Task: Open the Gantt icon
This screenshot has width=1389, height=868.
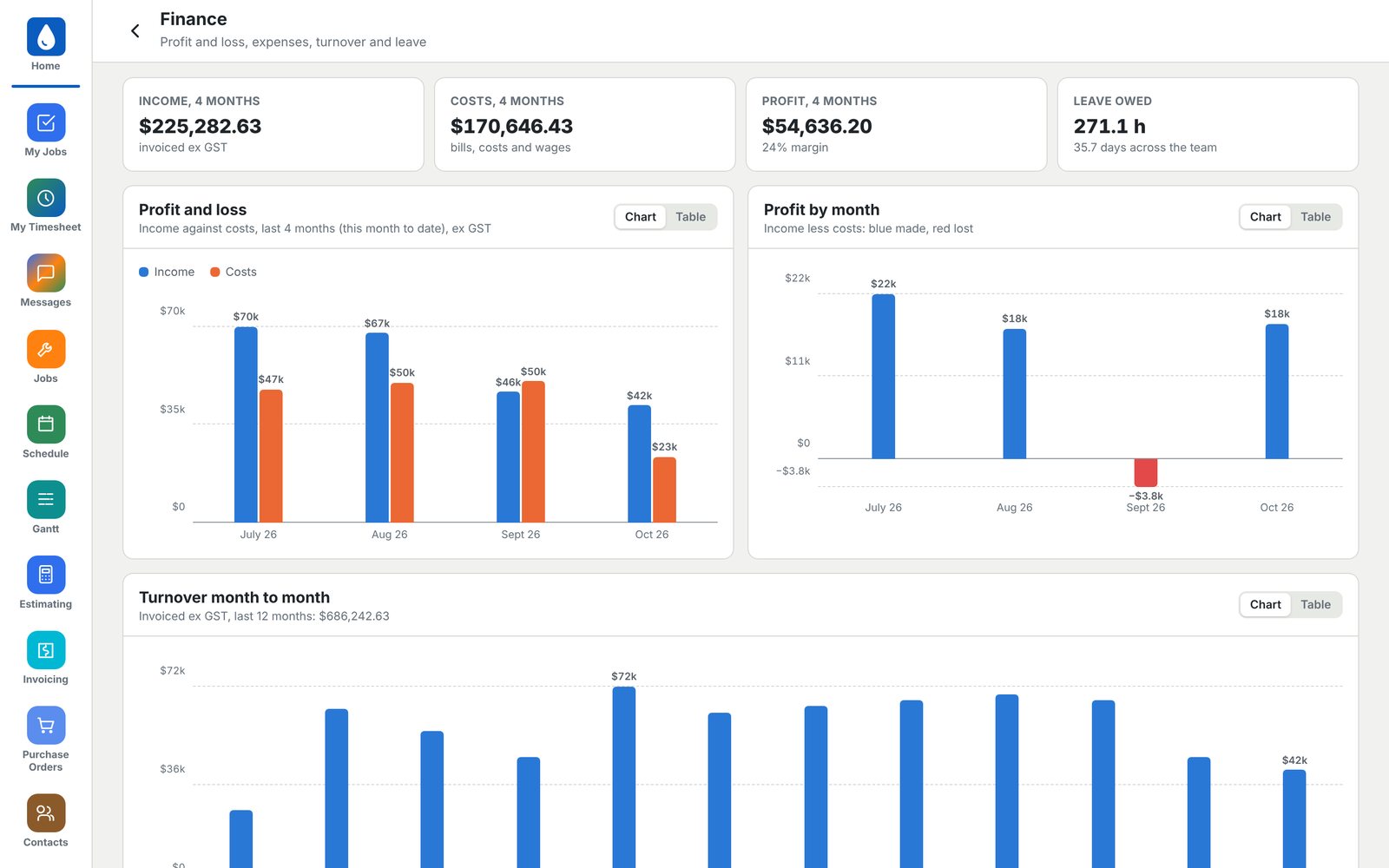Action: pyautogui.click(x=46, y=500)
